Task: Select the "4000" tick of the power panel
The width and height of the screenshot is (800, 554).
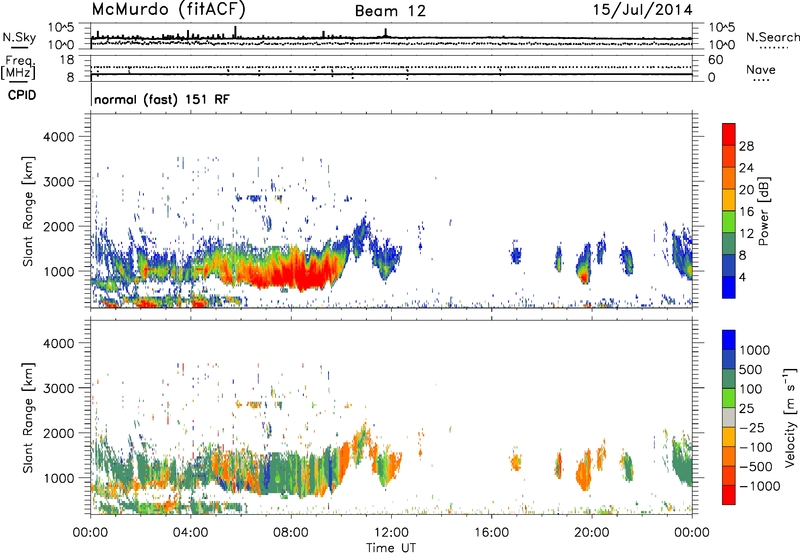Action: pos(58,137)
